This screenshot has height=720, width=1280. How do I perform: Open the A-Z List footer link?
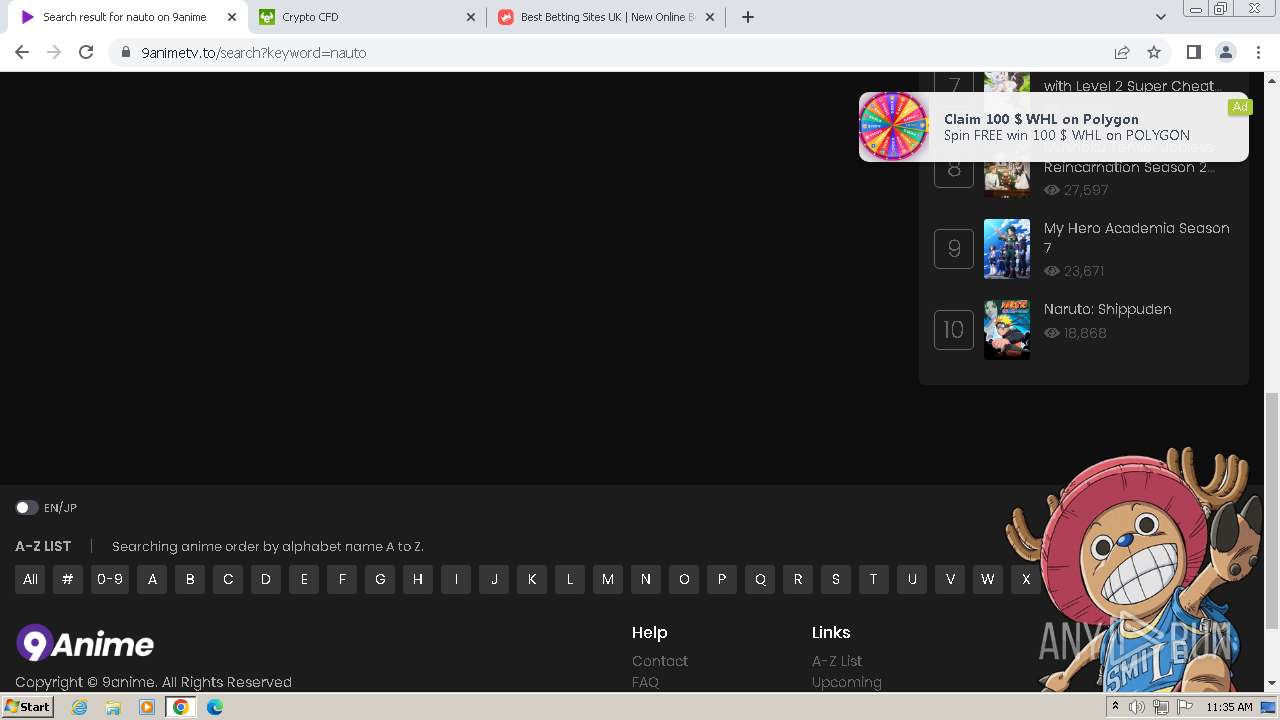837,661
